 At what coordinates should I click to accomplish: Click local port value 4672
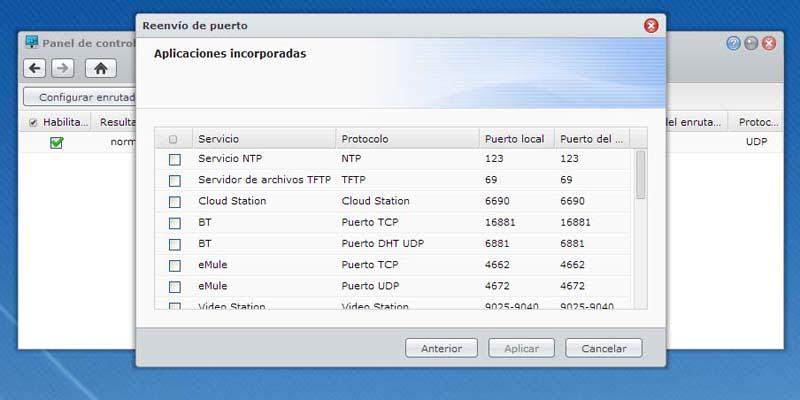pos(497,286)
